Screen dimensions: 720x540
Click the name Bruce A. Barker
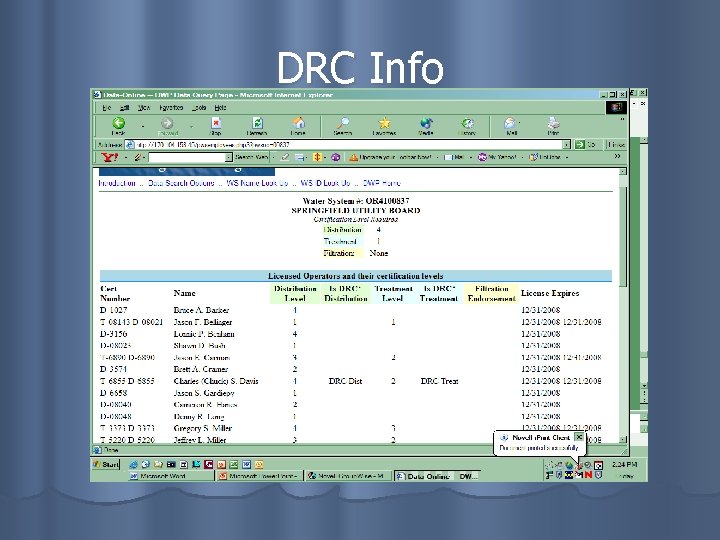[201, 310]
